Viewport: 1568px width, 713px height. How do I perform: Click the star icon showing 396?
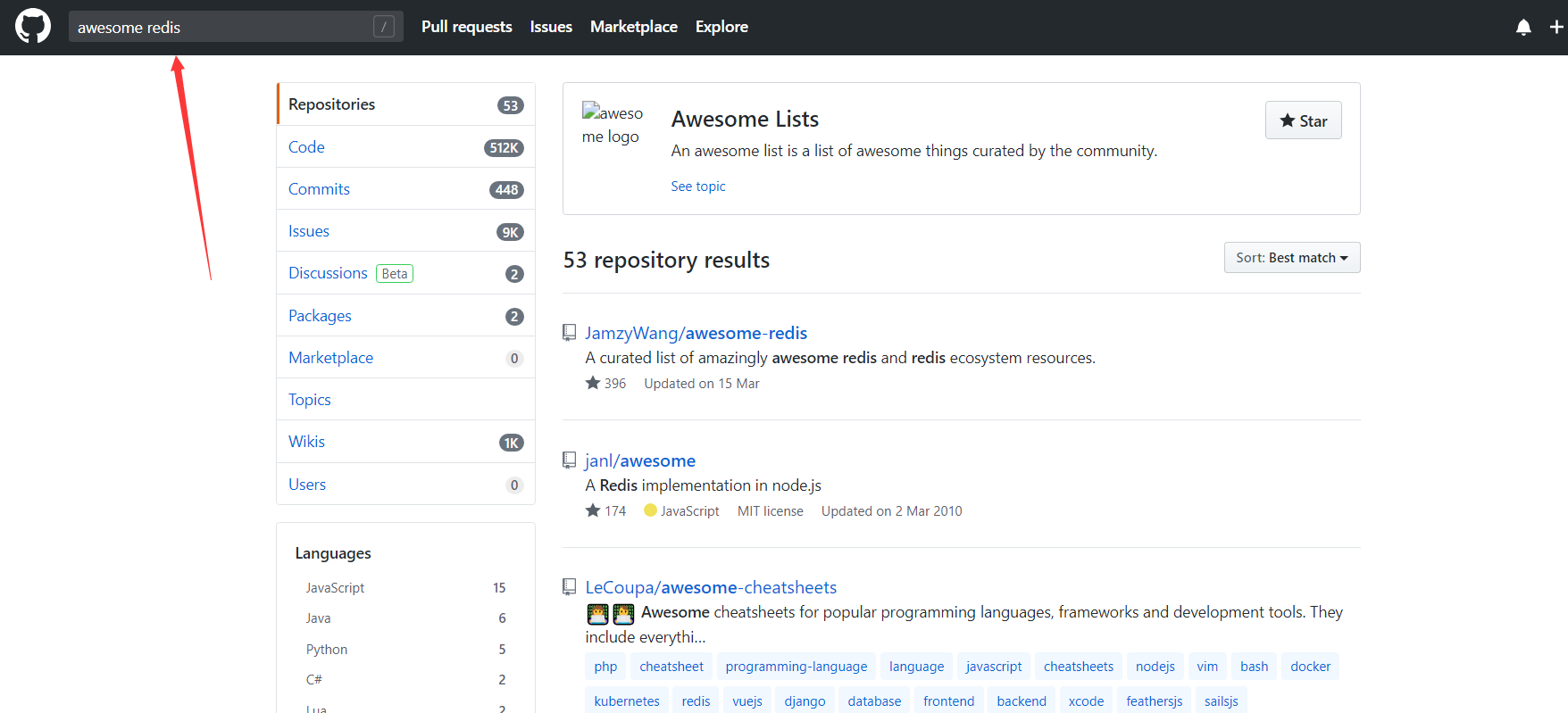(593, 383)
